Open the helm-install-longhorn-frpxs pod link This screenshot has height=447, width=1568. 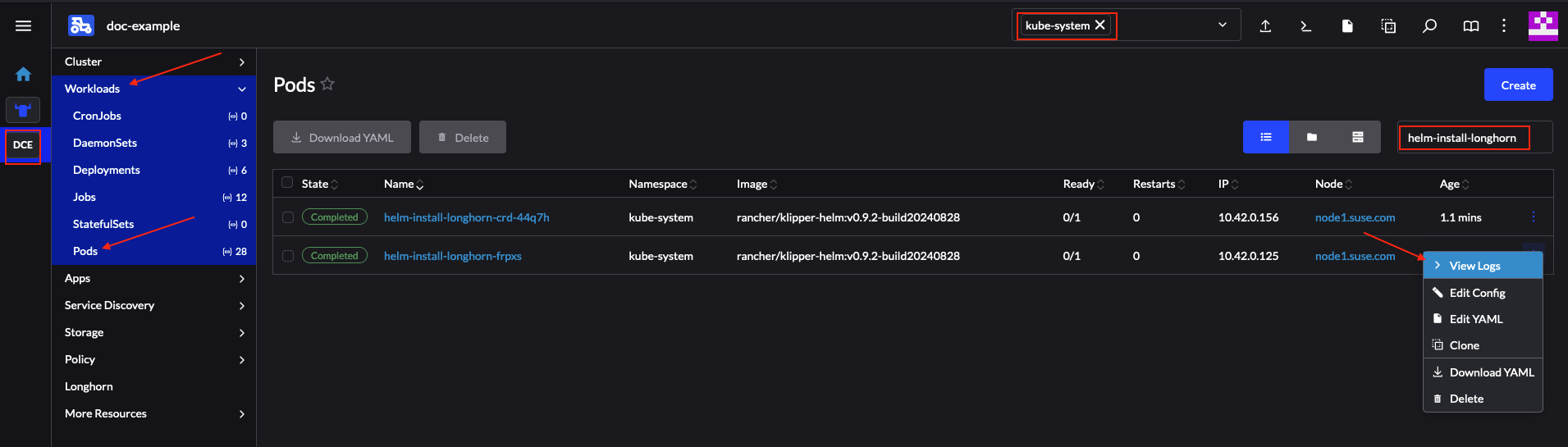click(452, 256)
